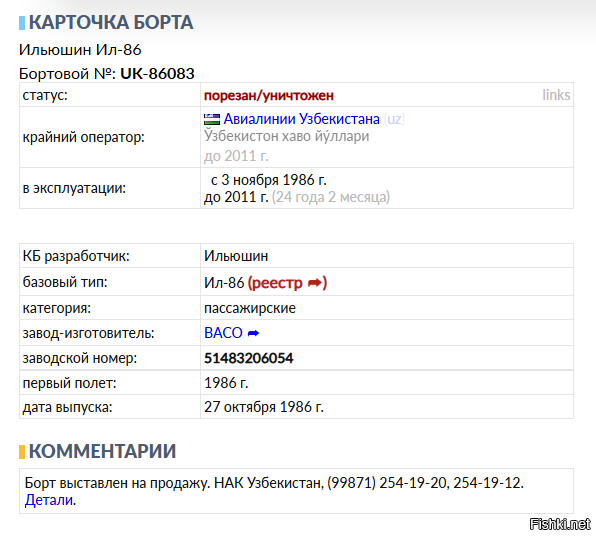This screenshot has height=536, width=596.
Task: Click the release date 27 октября 1986
Action: tap(264, 407)
